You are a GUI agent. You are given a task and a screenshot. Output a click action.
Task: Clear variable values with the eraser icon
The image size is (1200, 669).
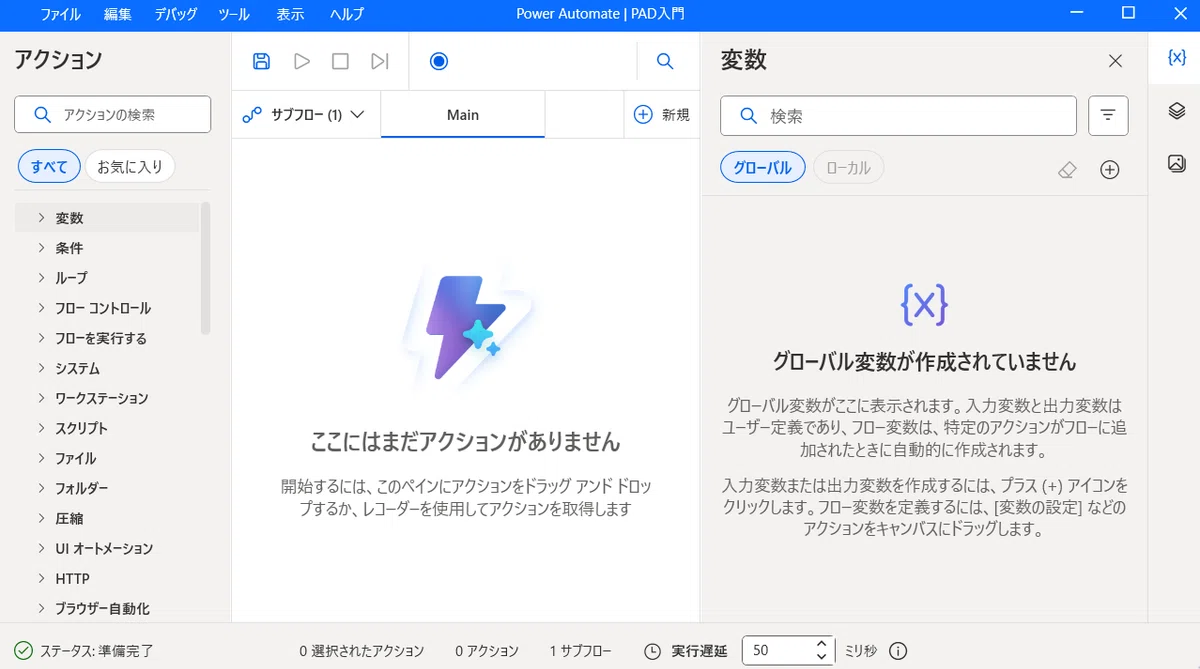(x=1067, y=170)
